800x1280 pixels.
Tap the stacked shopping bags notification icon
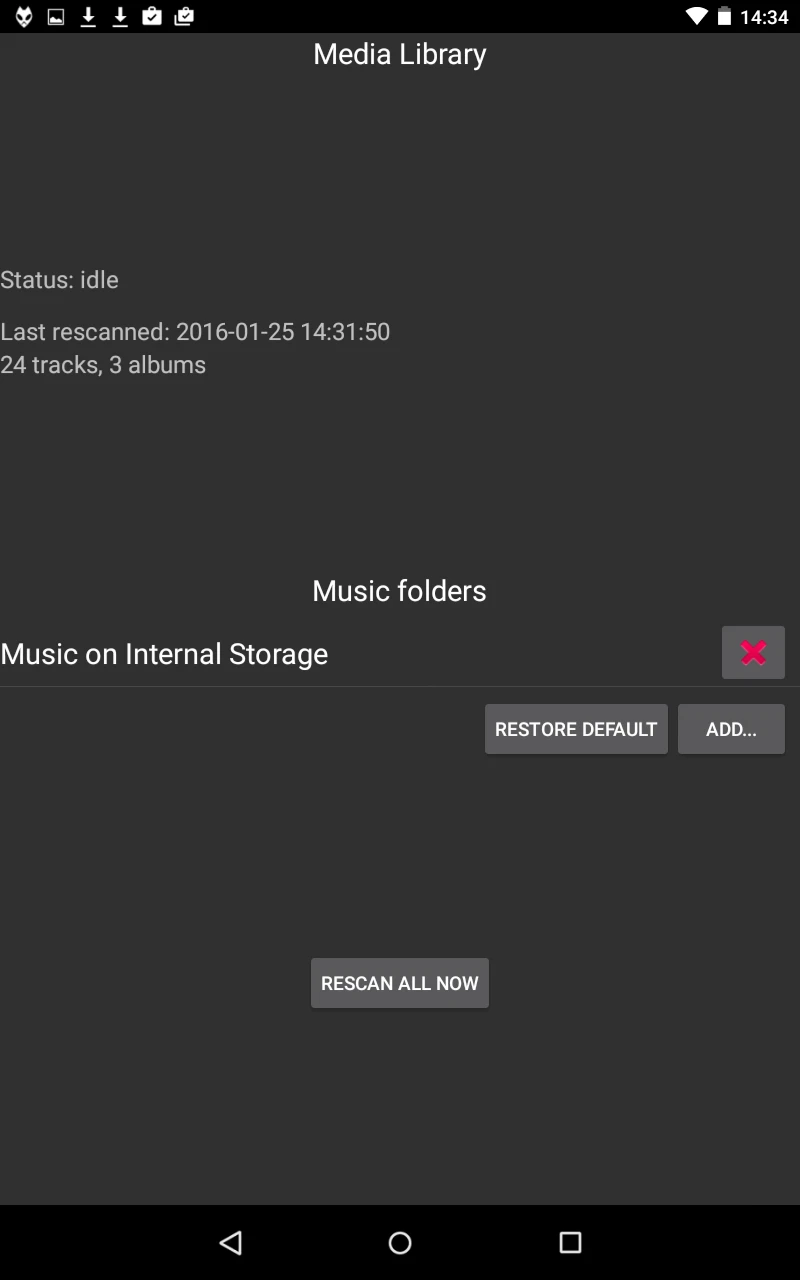pos(184,16)
